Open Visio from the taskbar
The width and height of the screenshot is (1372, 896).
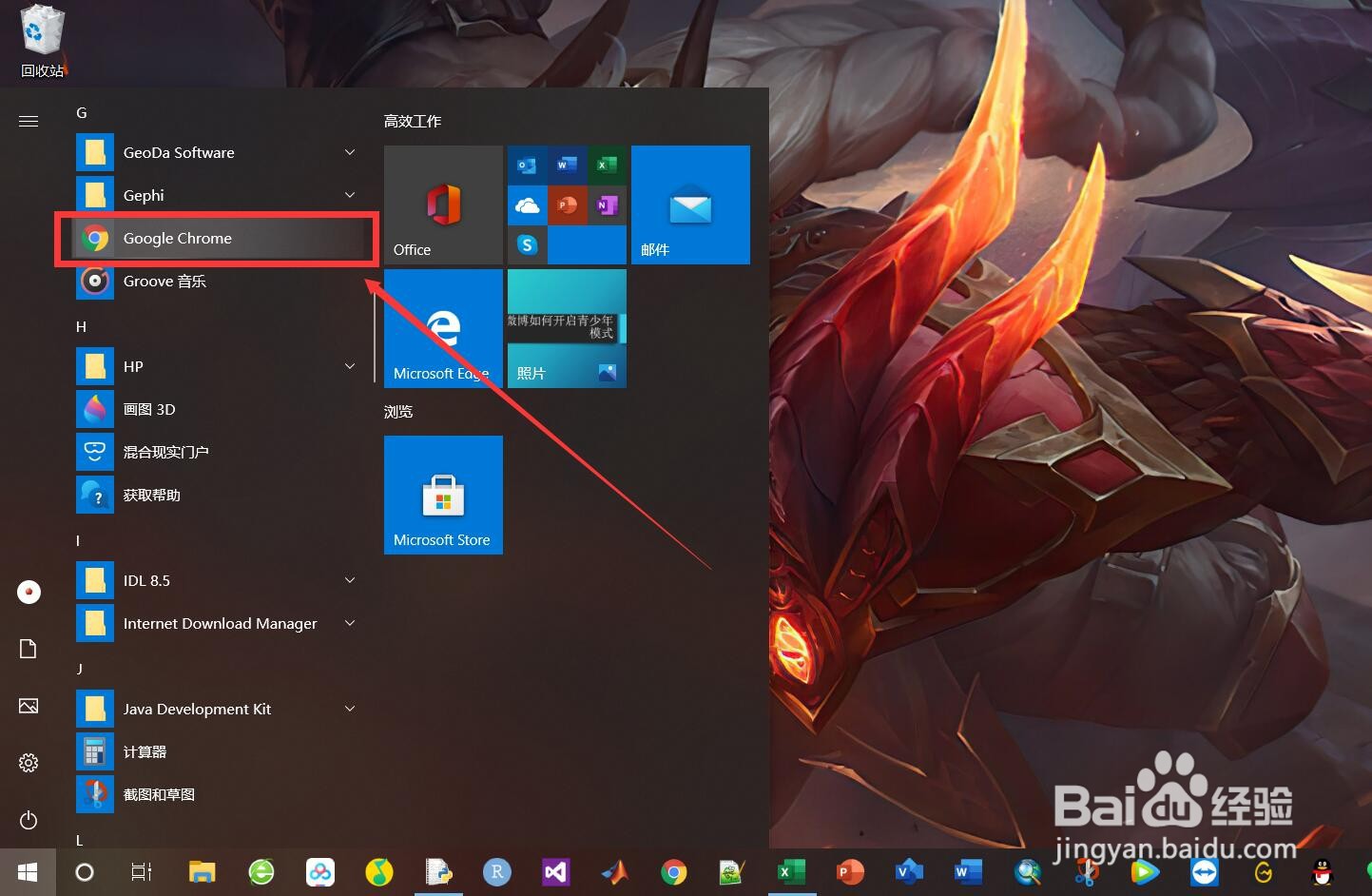point(909,871)
